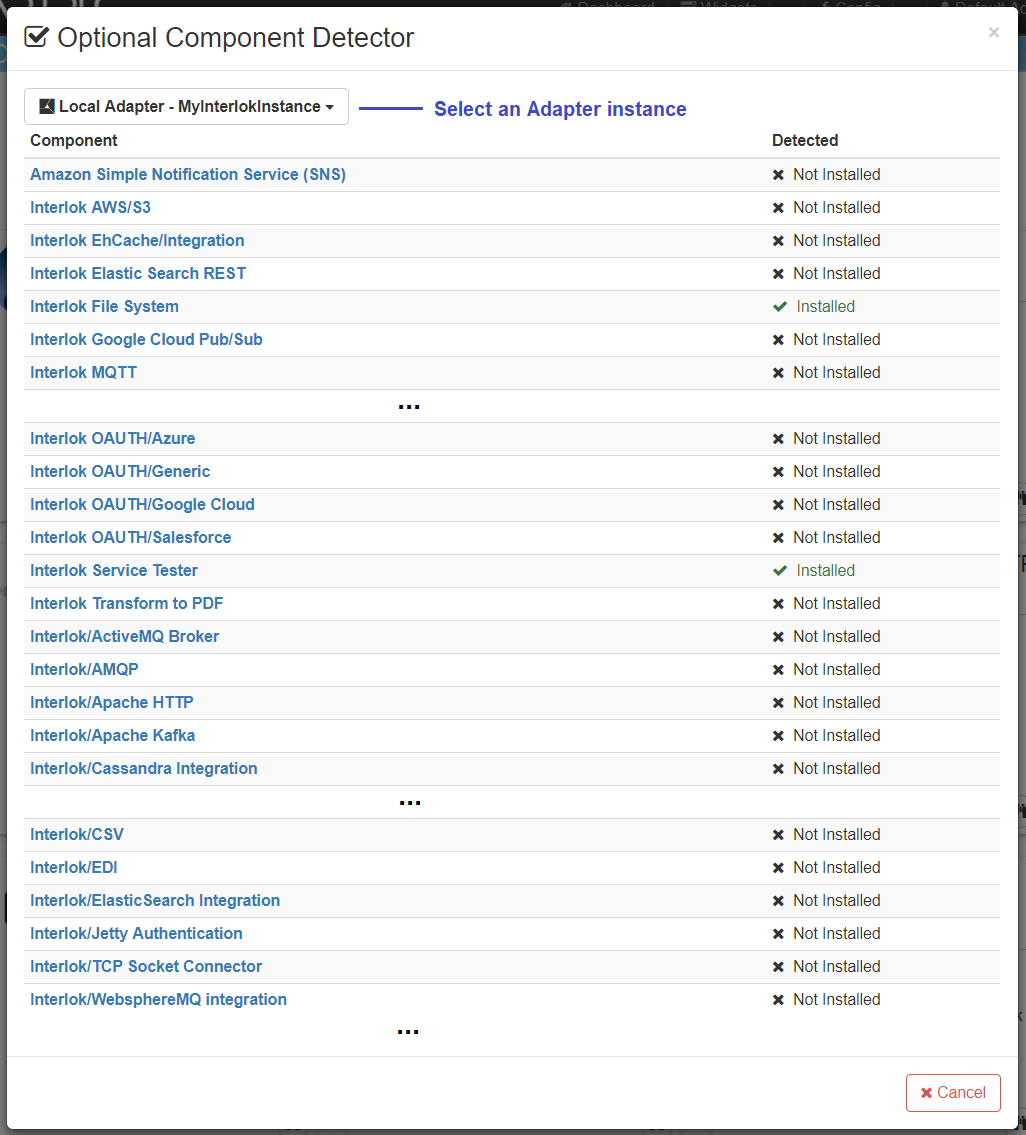Click the checkbox icon beside Optional Component Detector title
Image resolution: width=1026 pixels, height=1135 pixels.
tap(36, 37)
